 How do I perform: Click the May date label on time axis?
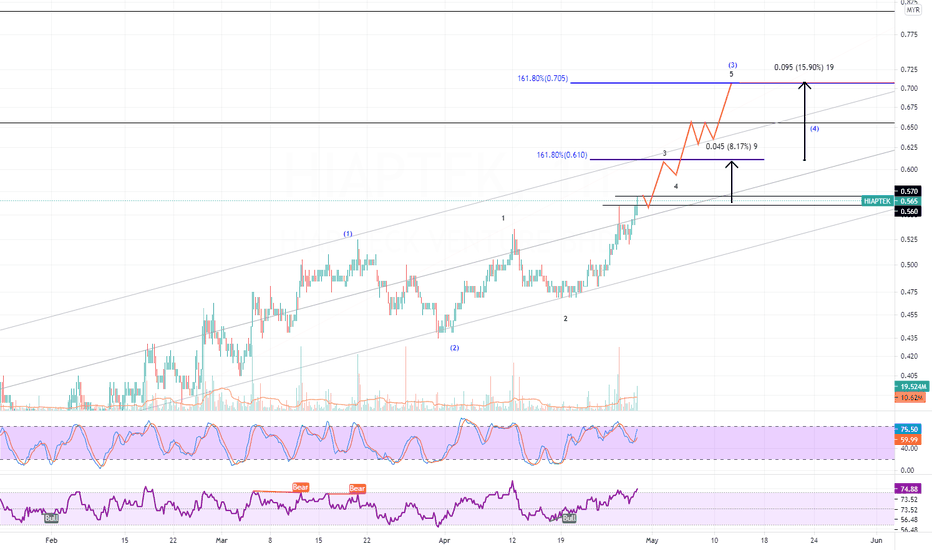point(652,540)
